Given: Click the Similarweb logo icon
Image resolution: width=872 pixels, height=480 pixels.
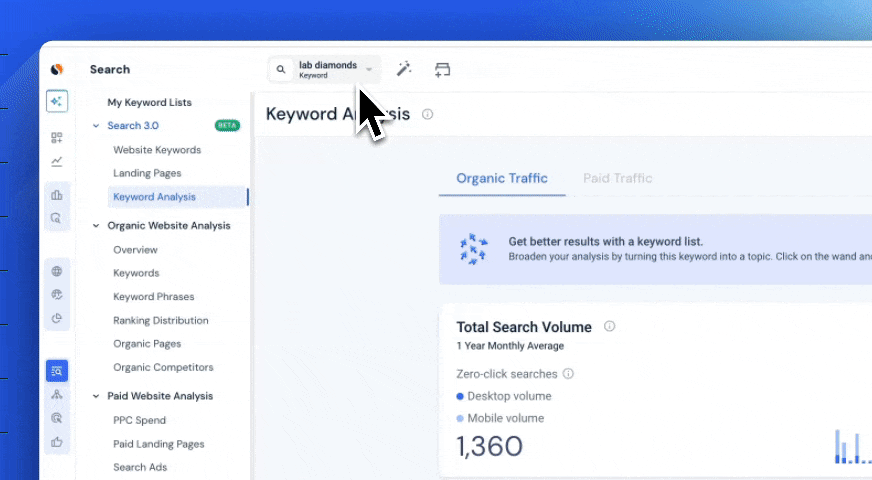Looking at the screenshot, I should click(x=57, y=69).
